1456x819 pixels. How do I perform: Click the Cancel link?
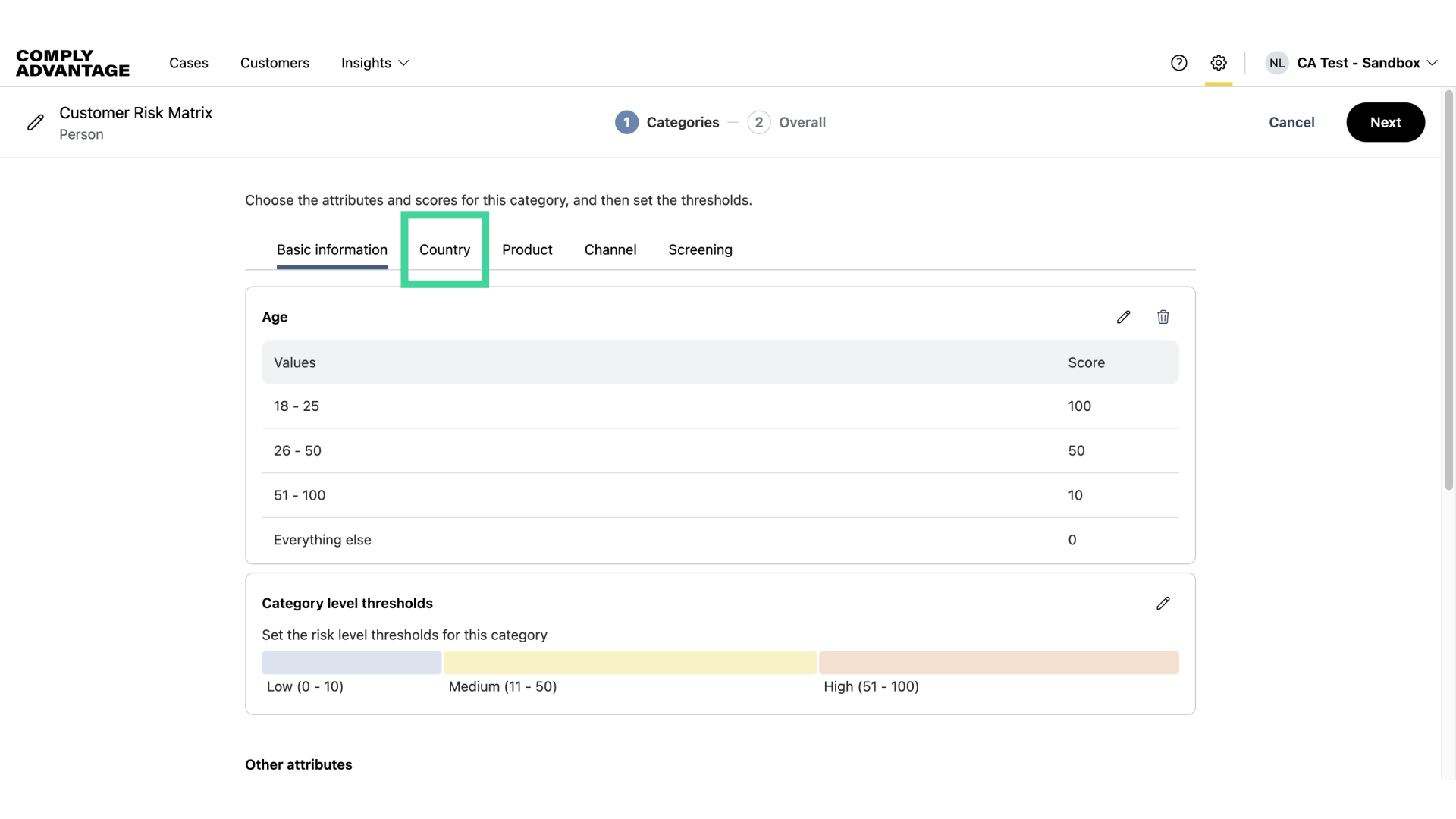point(1291,122)
